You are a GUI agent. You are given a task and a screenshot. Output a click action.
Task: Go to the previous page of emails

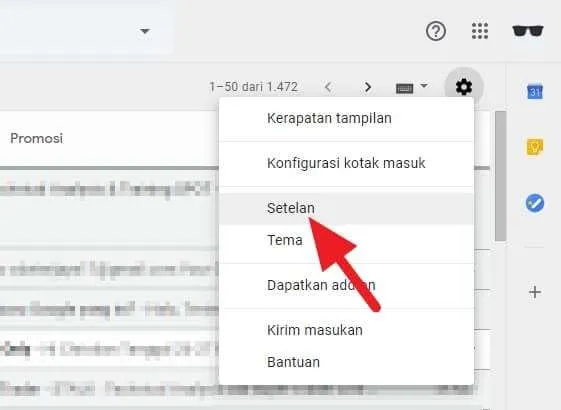pyautogui.click(x=328, y=87)
